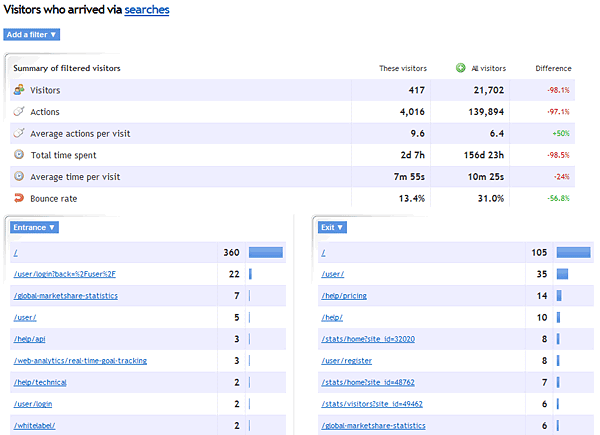The height and width of the screenshot is (435, 600).
Task: Open the /stats/home?site_id=32020 link
Action: [x=367, y=339]
